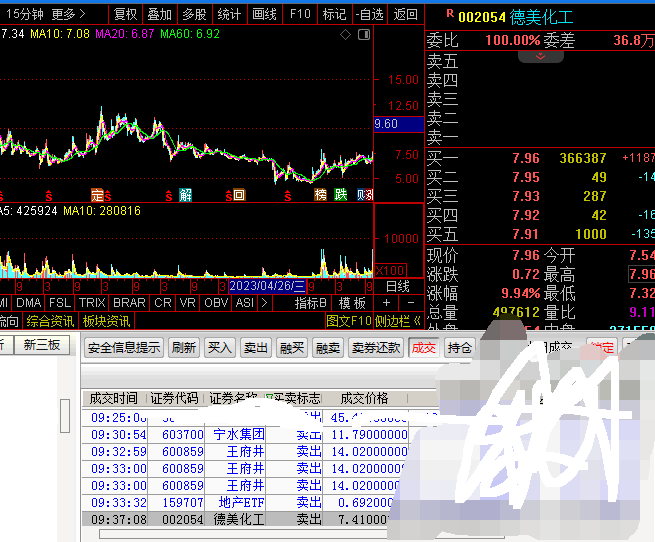Click the 刷新 refresh button

[x=184, y=348]
